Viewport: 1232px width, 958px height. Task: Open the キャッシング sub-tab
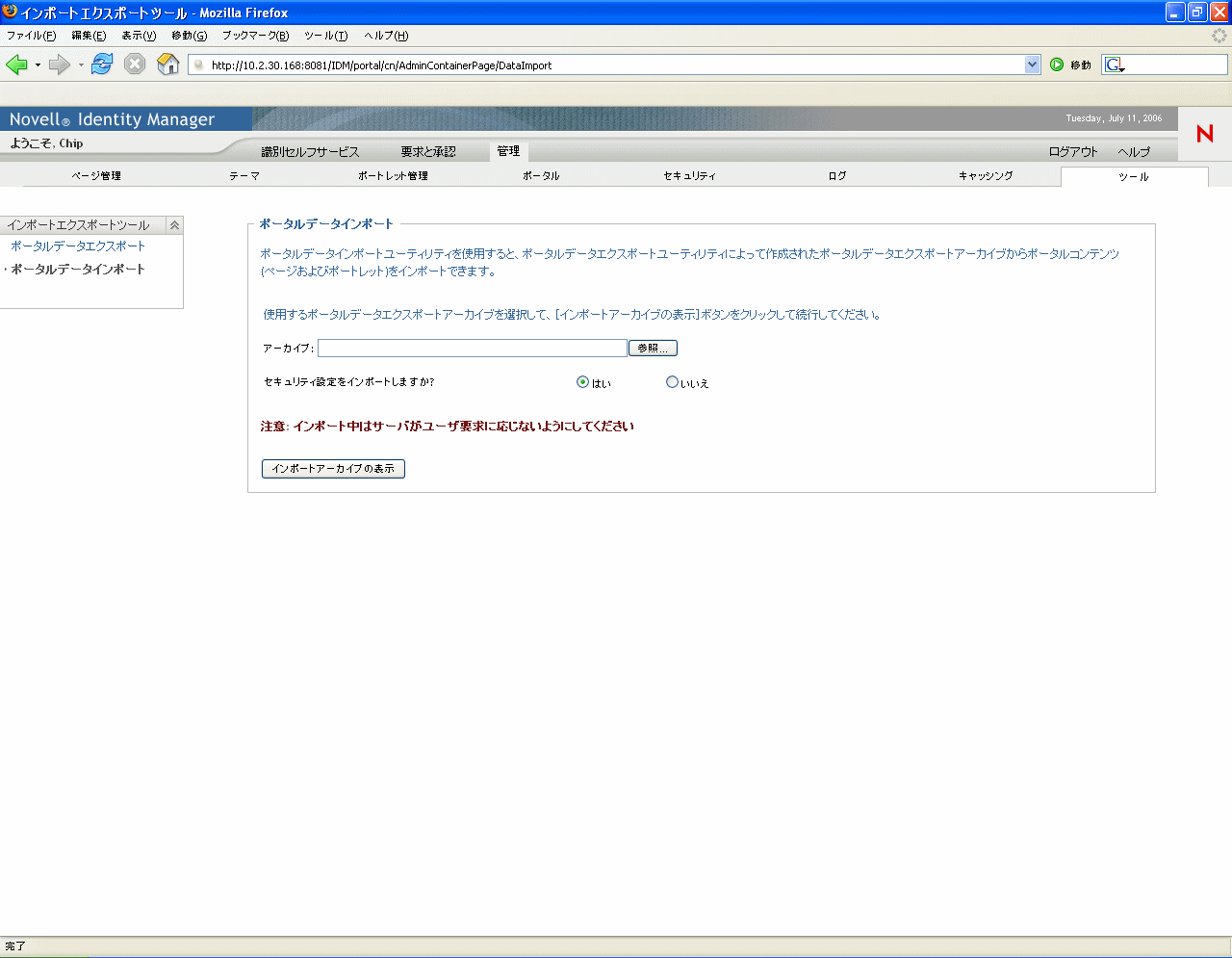pos(986,176)
